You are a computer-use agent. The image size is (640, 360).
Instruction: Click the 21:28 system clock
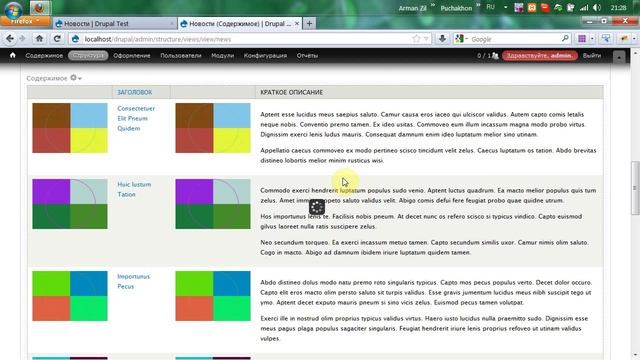(619, 7)
